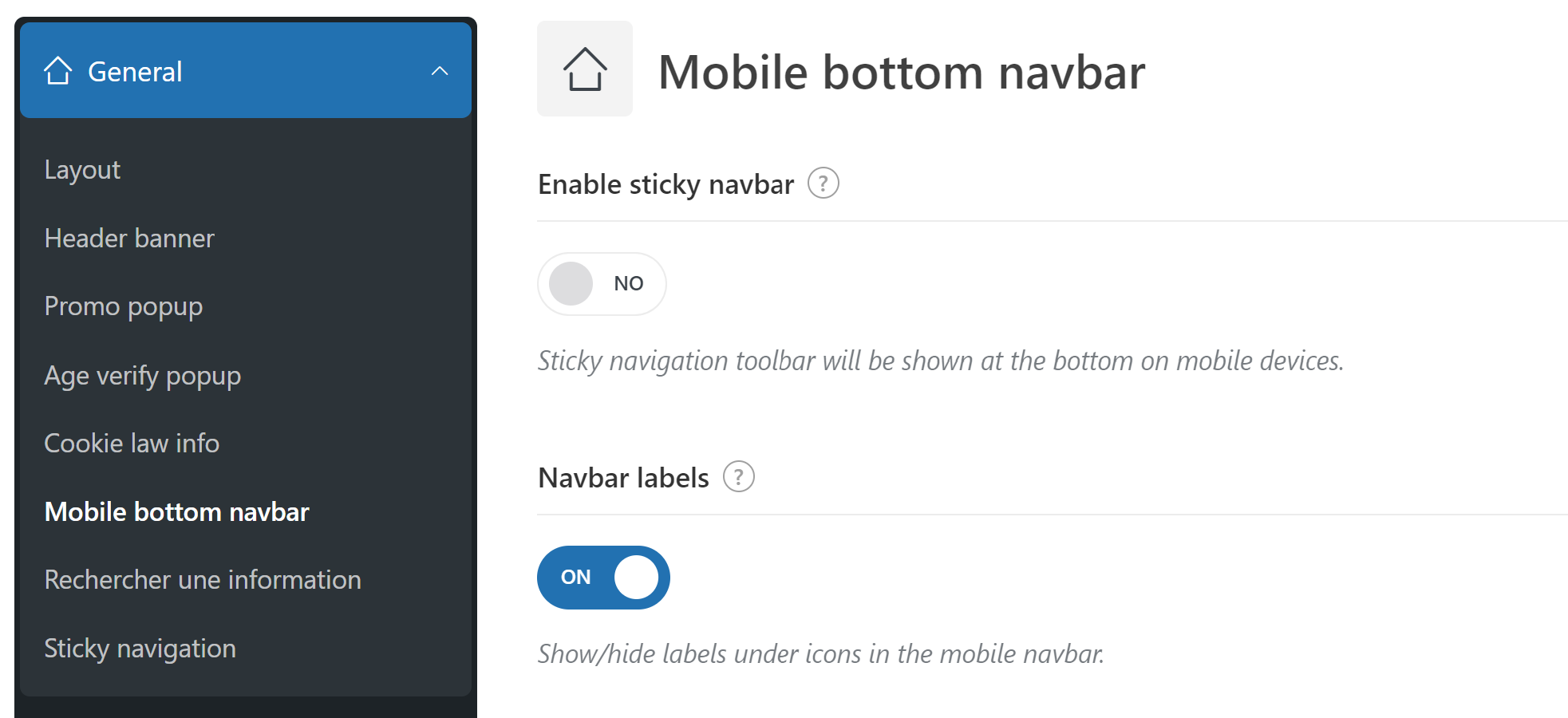Image resolution: width=1568 pixels, height=718 pixels.
Task: Select Age verify popup in sidebar
Action: [143, 376]
